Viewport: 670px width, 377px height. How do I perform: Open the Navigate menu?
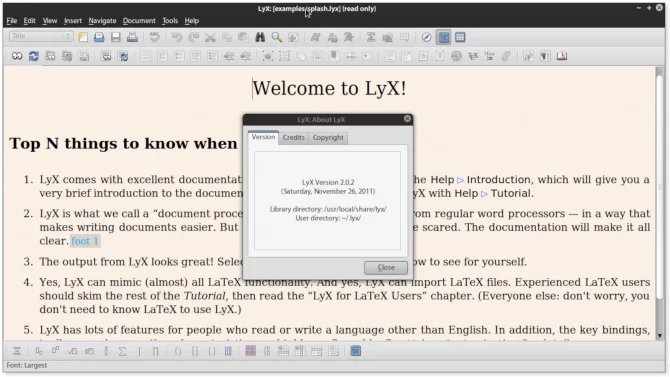coord(102,21)
